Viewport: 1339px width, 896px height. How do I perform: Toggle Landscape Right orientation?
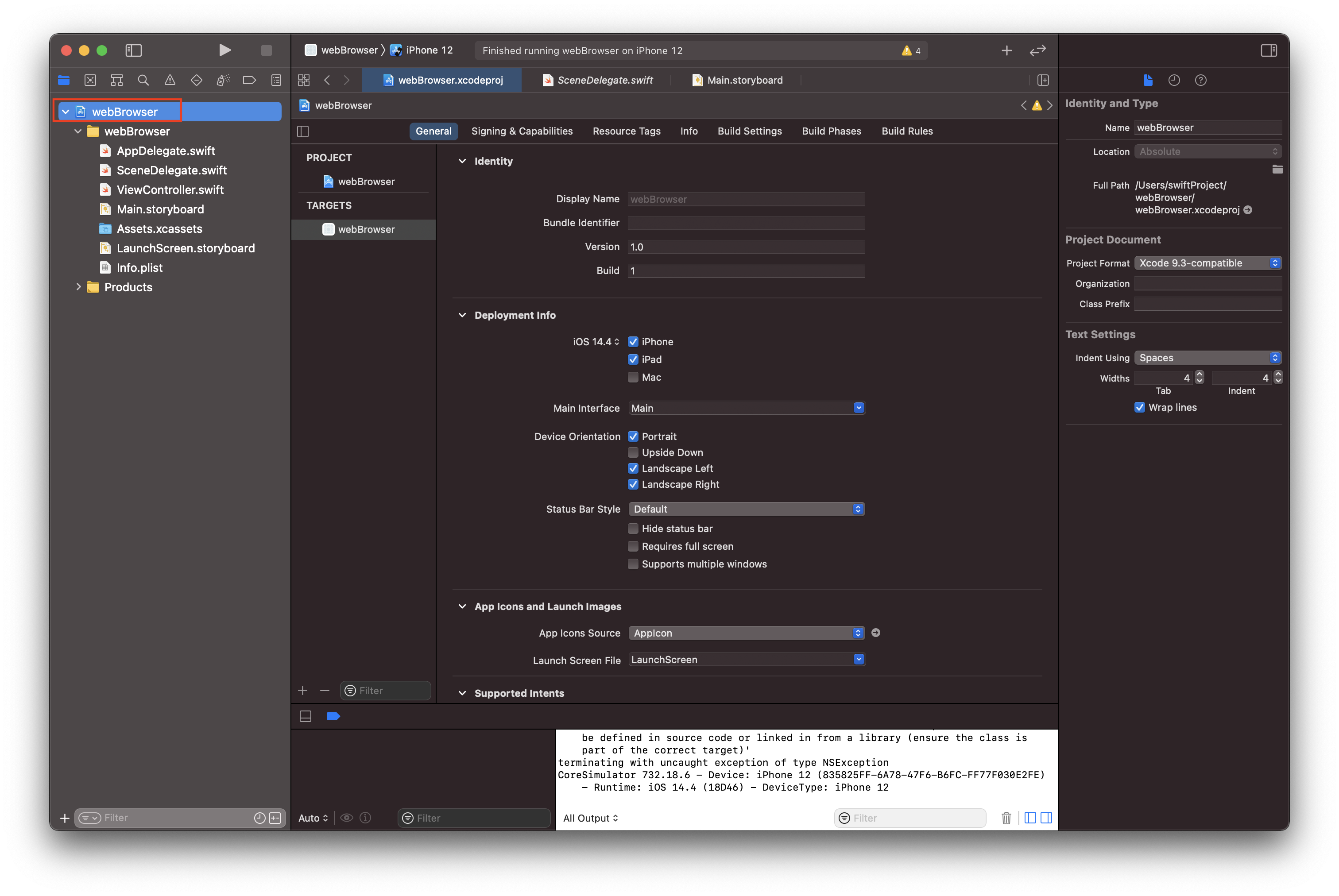pos(633,485)
